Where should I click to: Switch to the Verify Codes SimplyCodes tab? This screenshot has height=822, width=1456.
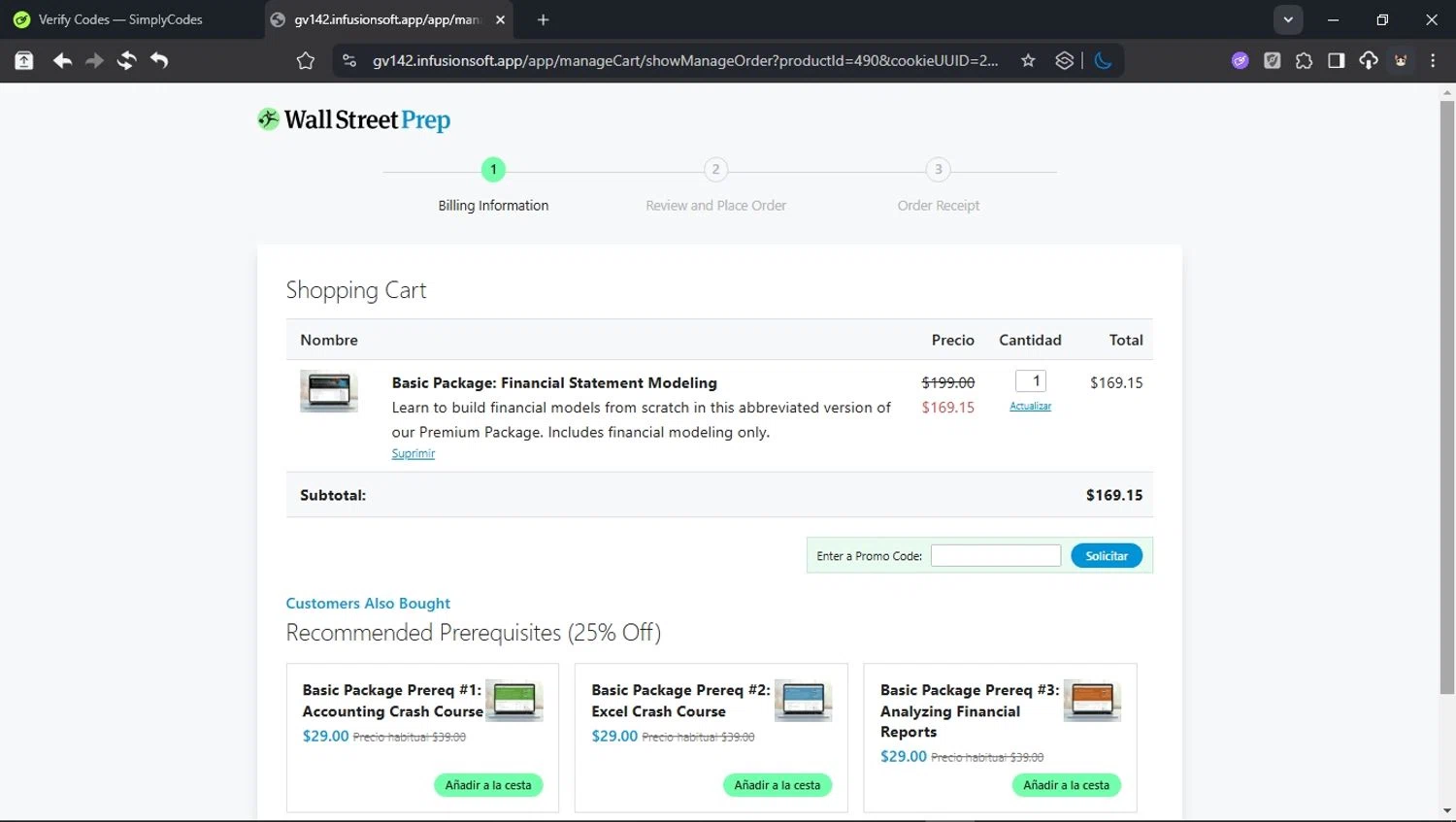click(x=120, y=19)
